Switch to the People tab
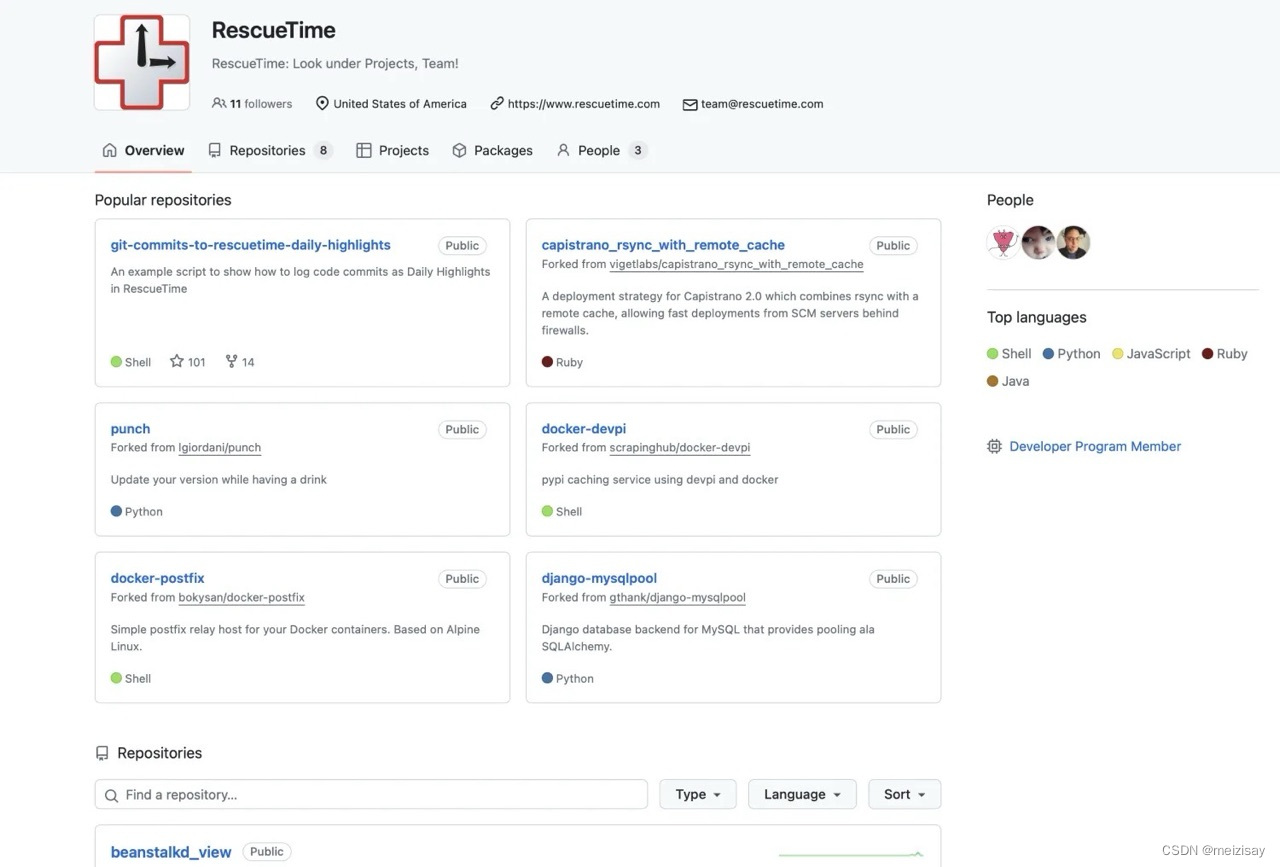1280x867 pixels. [x=602, y=150]
